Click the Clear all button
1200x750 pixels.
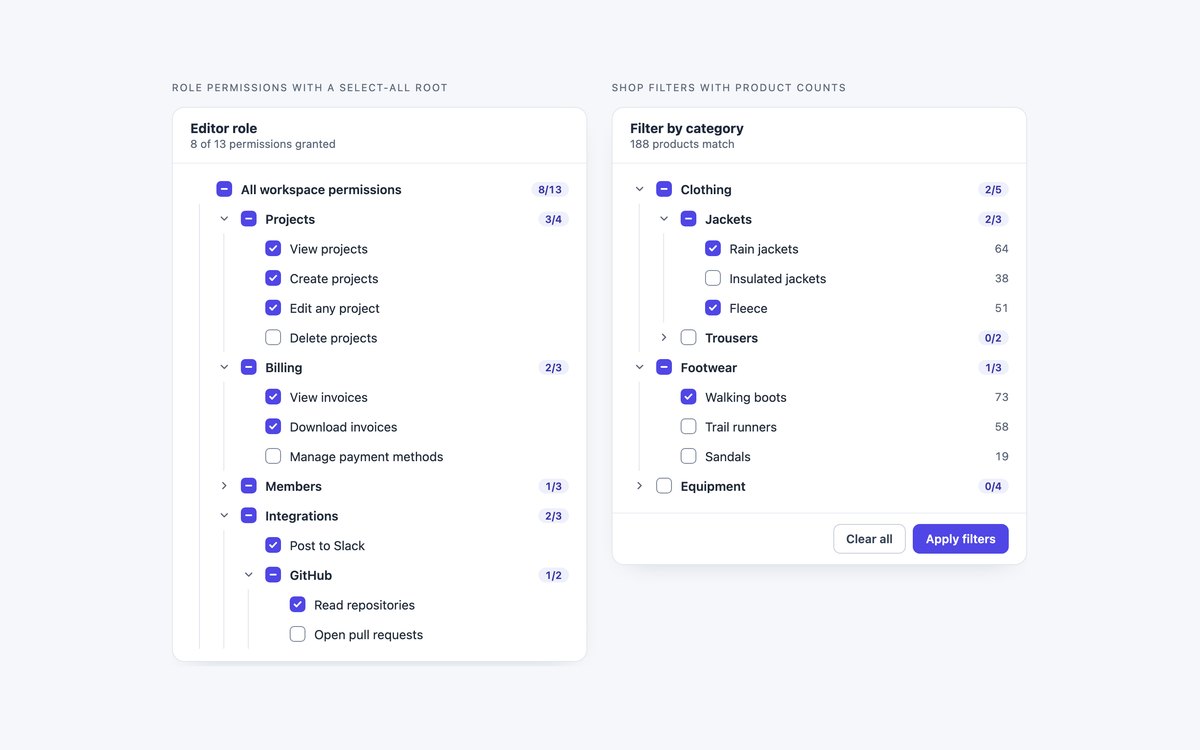tap(869, 539)
